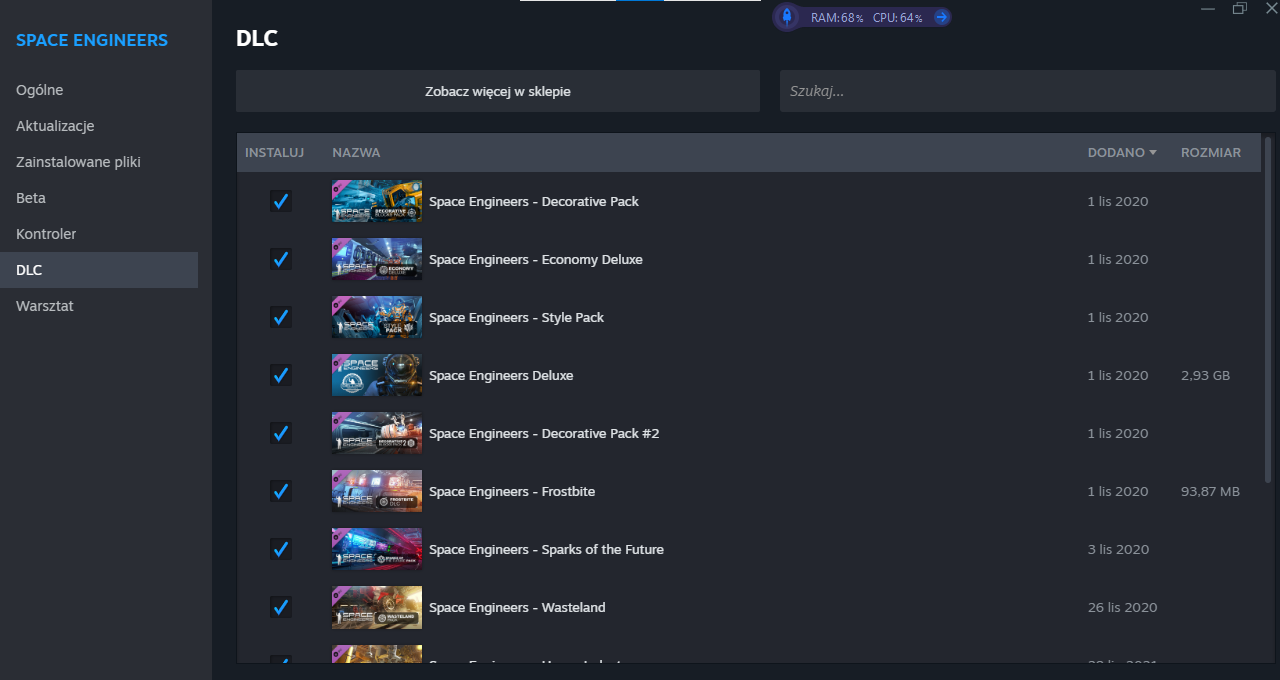This screenshot has height=680, width=1280.
Task: Uncheck install box for Decorative Pack
Action: (281, 201)
